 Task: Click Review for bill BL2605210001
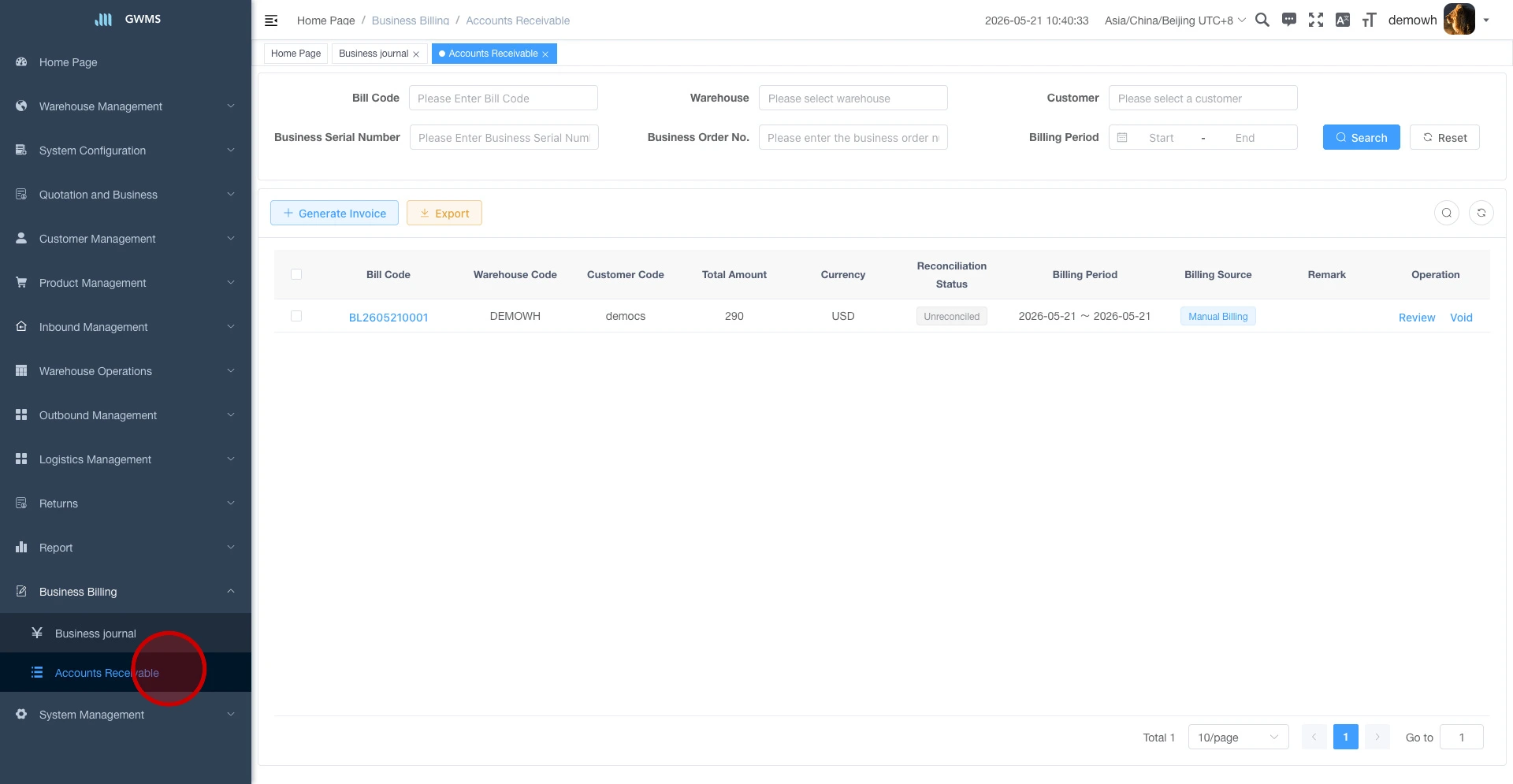point(1417,317)
